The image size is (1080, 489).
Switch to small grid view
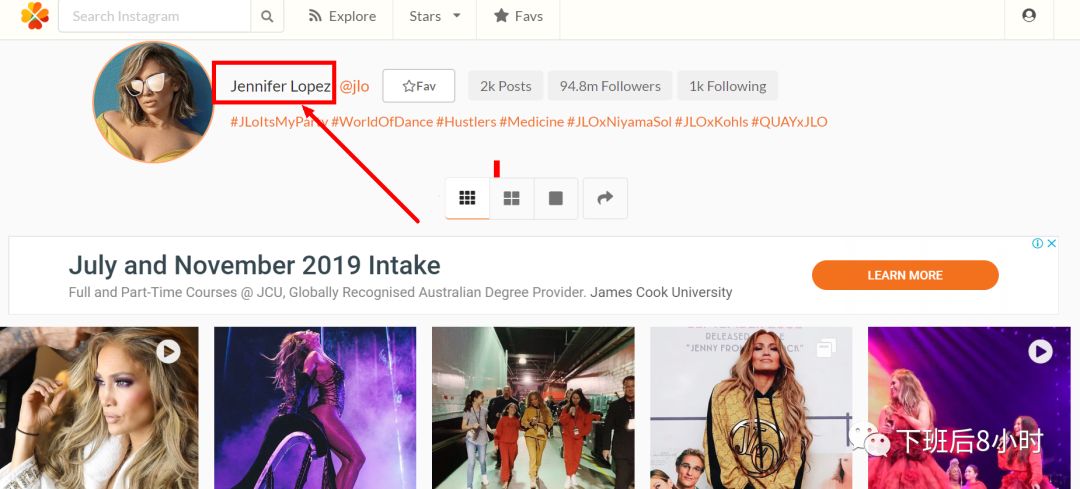[467, 198]
